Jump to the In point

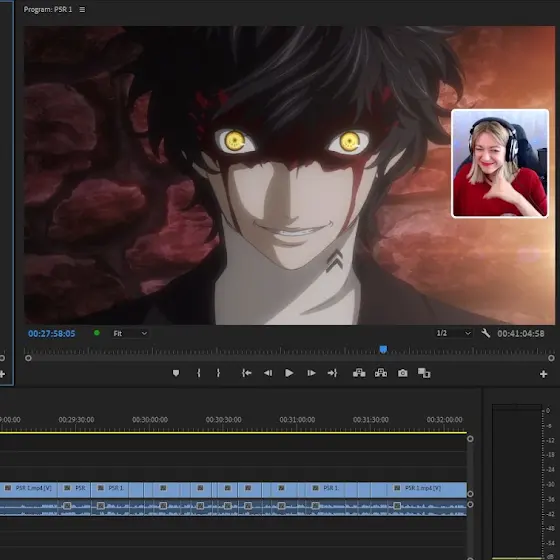point(246,373)
